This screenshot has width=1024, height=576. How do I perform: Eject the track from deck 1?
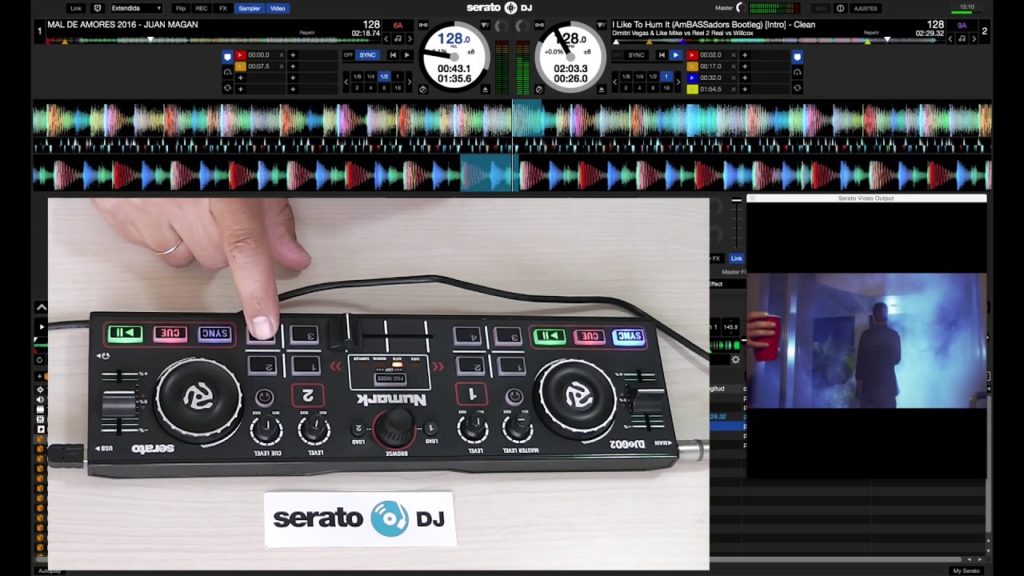click(x=485, y=89)
